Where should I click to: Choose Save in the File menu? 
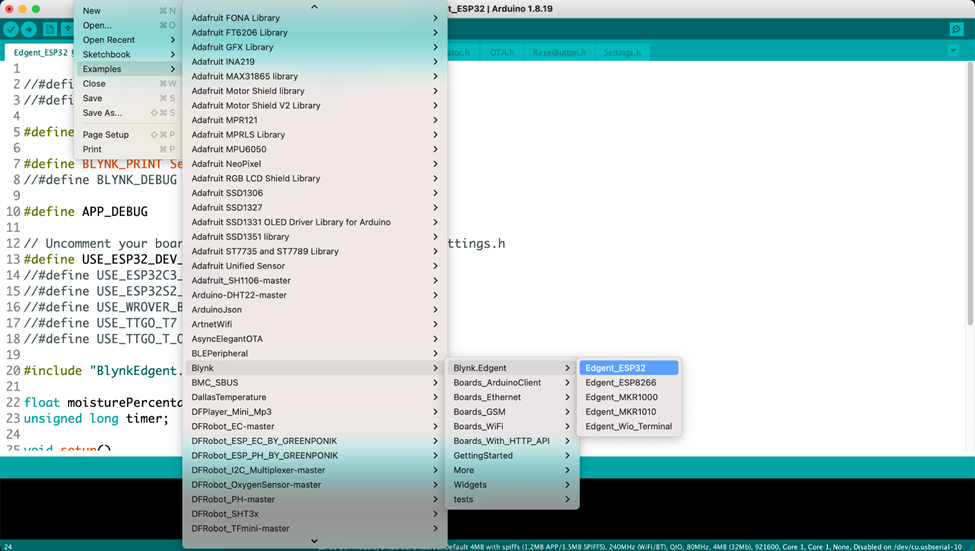coord(128,98)
